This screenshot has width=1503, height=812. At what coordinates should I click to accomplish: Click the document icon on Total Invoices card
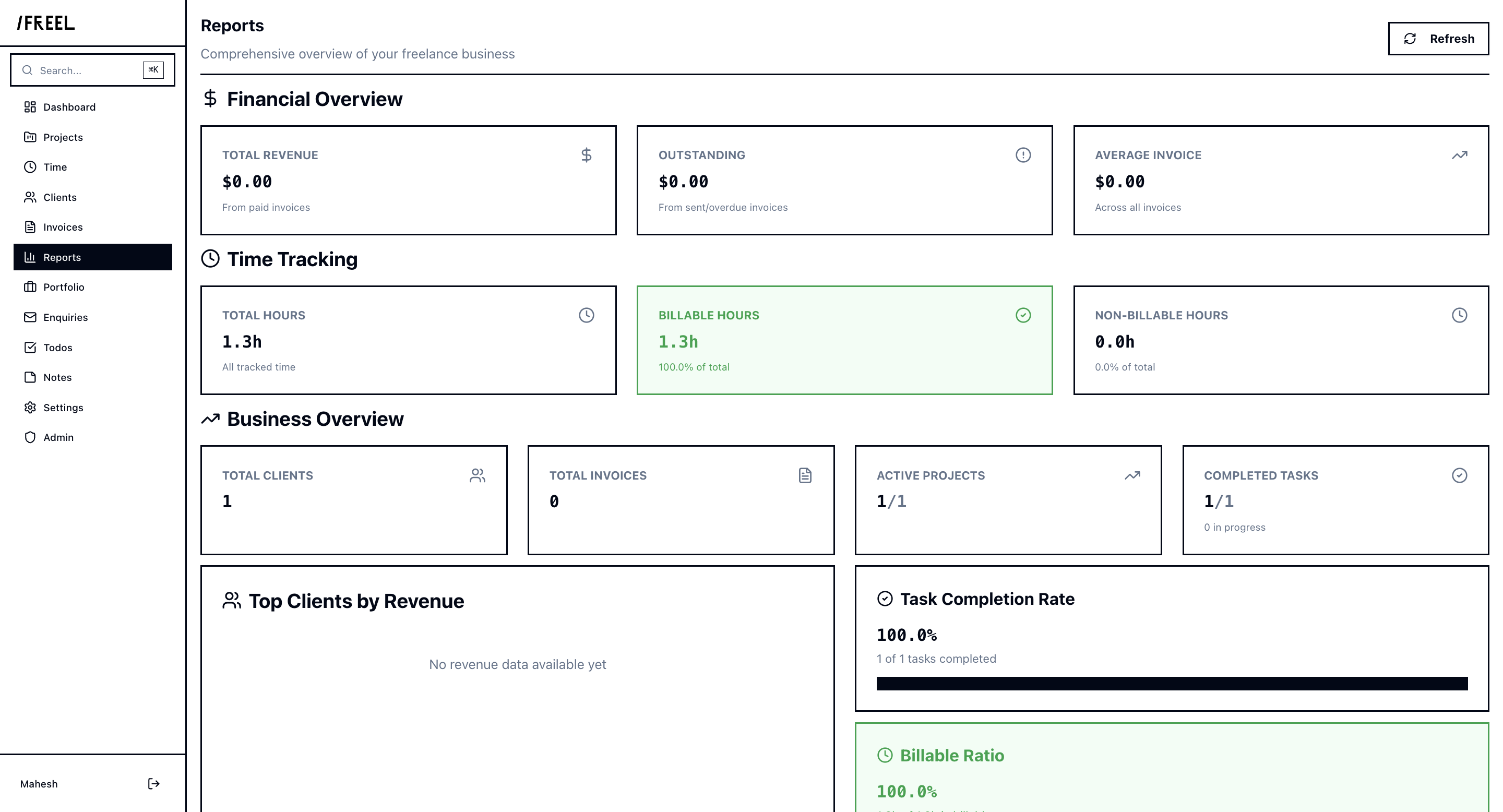[x=805, y=475]
